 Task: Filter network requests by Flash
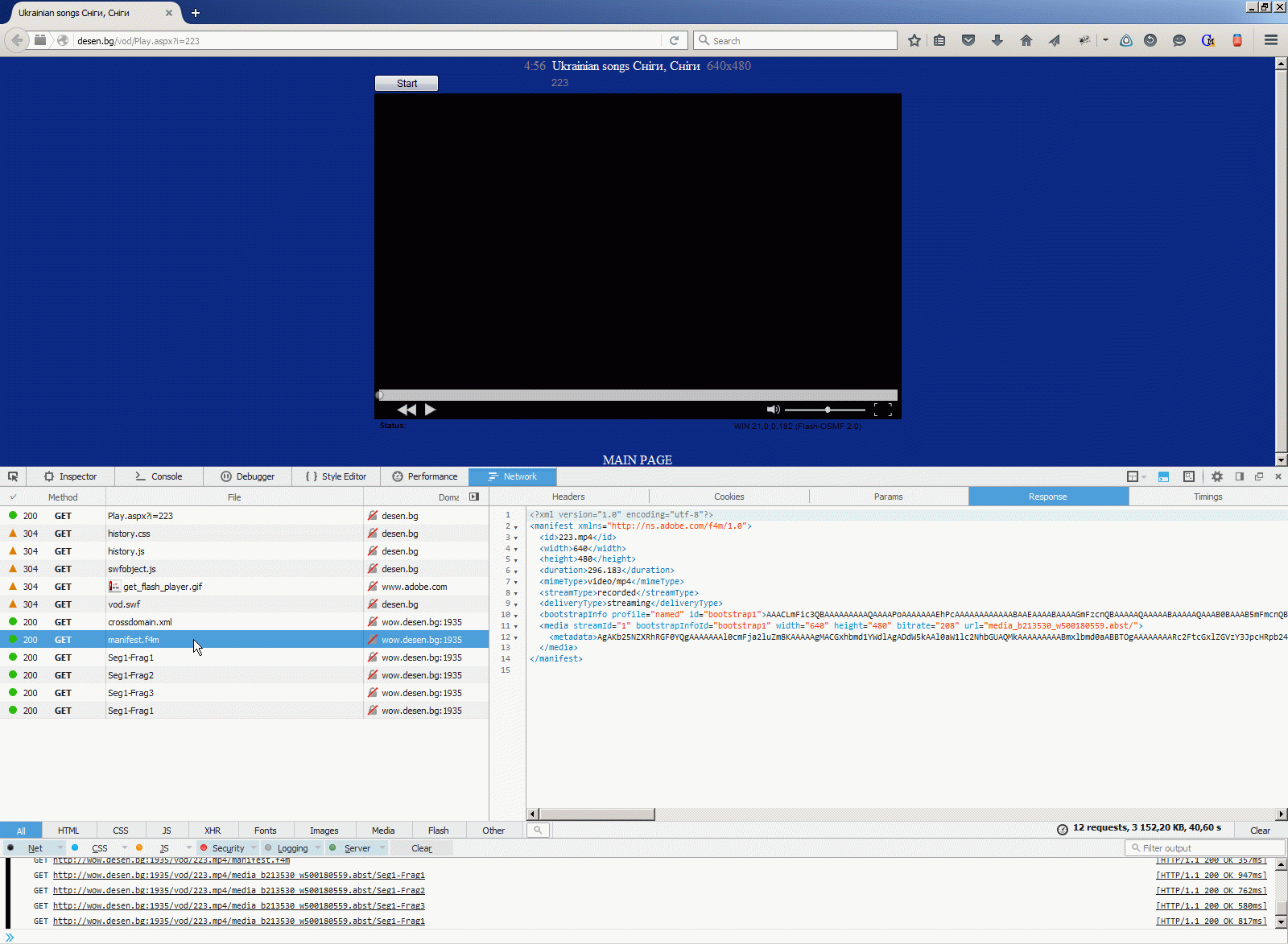(x=439, y=831)
